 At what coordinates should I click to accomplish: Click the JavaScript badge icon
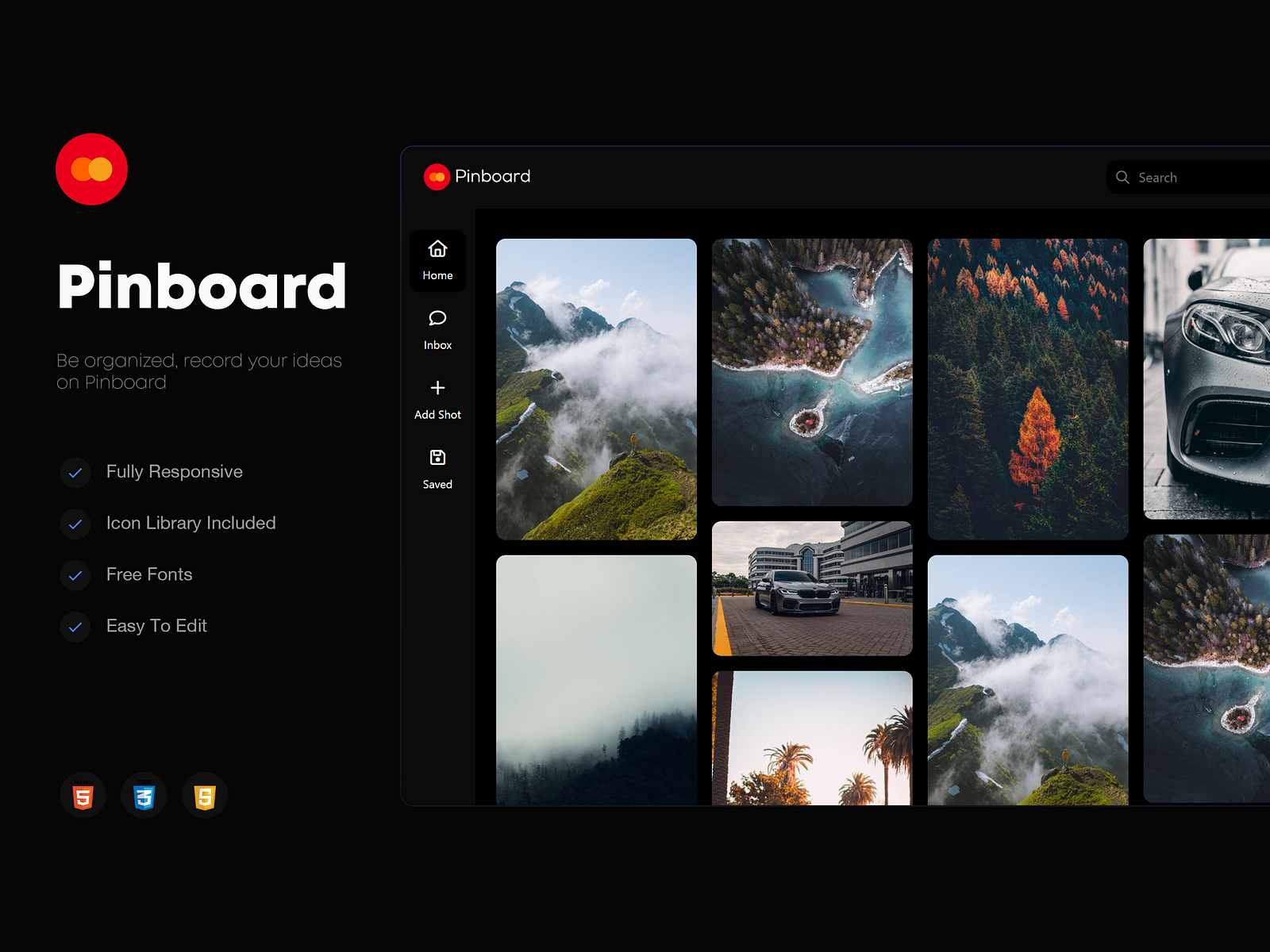click(205, 796)
